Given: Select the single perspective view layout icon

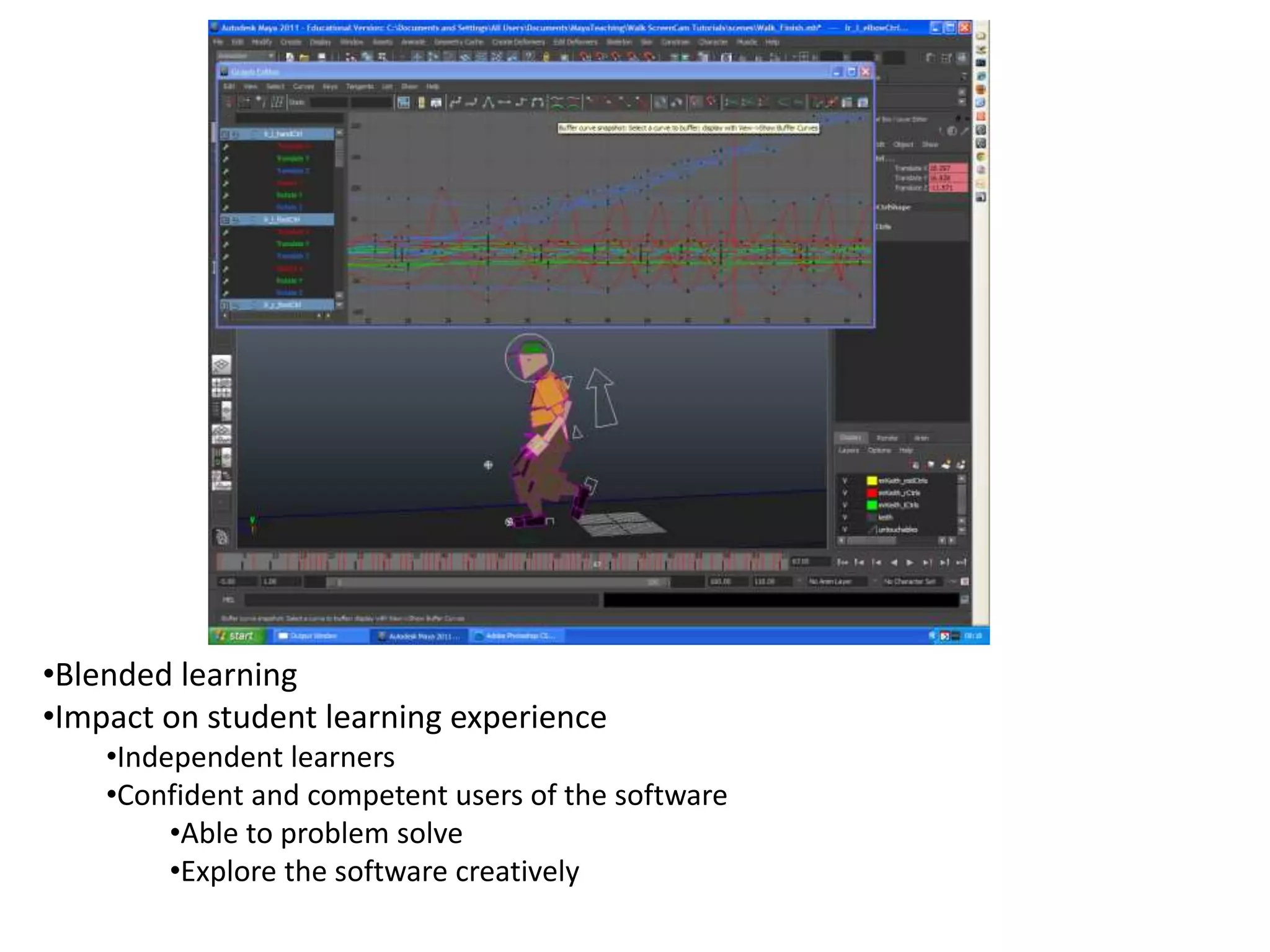Looking at the screenshot, I should (221, 364).
